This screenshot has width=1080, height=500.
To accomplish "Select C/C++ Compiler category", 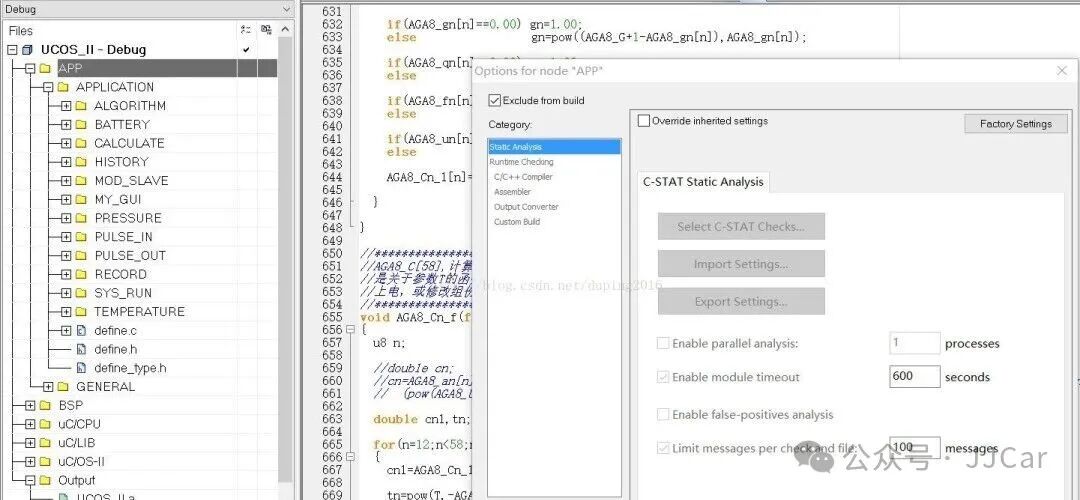I will (523, 177).
